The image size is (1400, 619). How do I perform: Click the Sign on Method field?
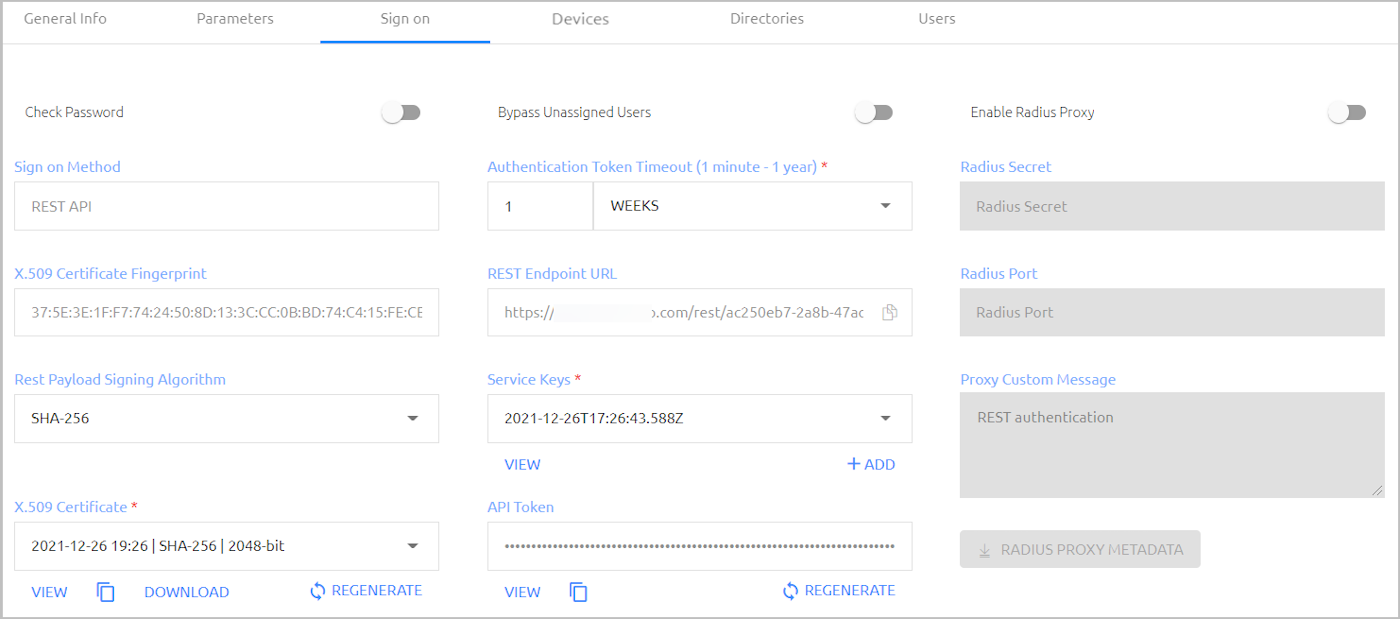point(226,206)
